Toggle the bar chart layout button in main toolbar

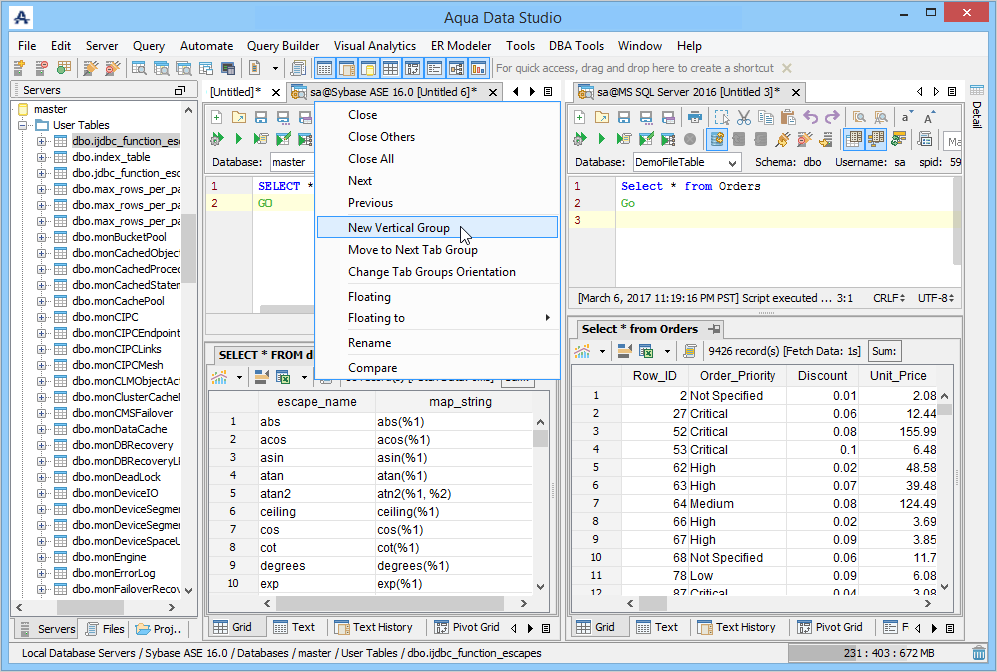click(x=477, y=68)
